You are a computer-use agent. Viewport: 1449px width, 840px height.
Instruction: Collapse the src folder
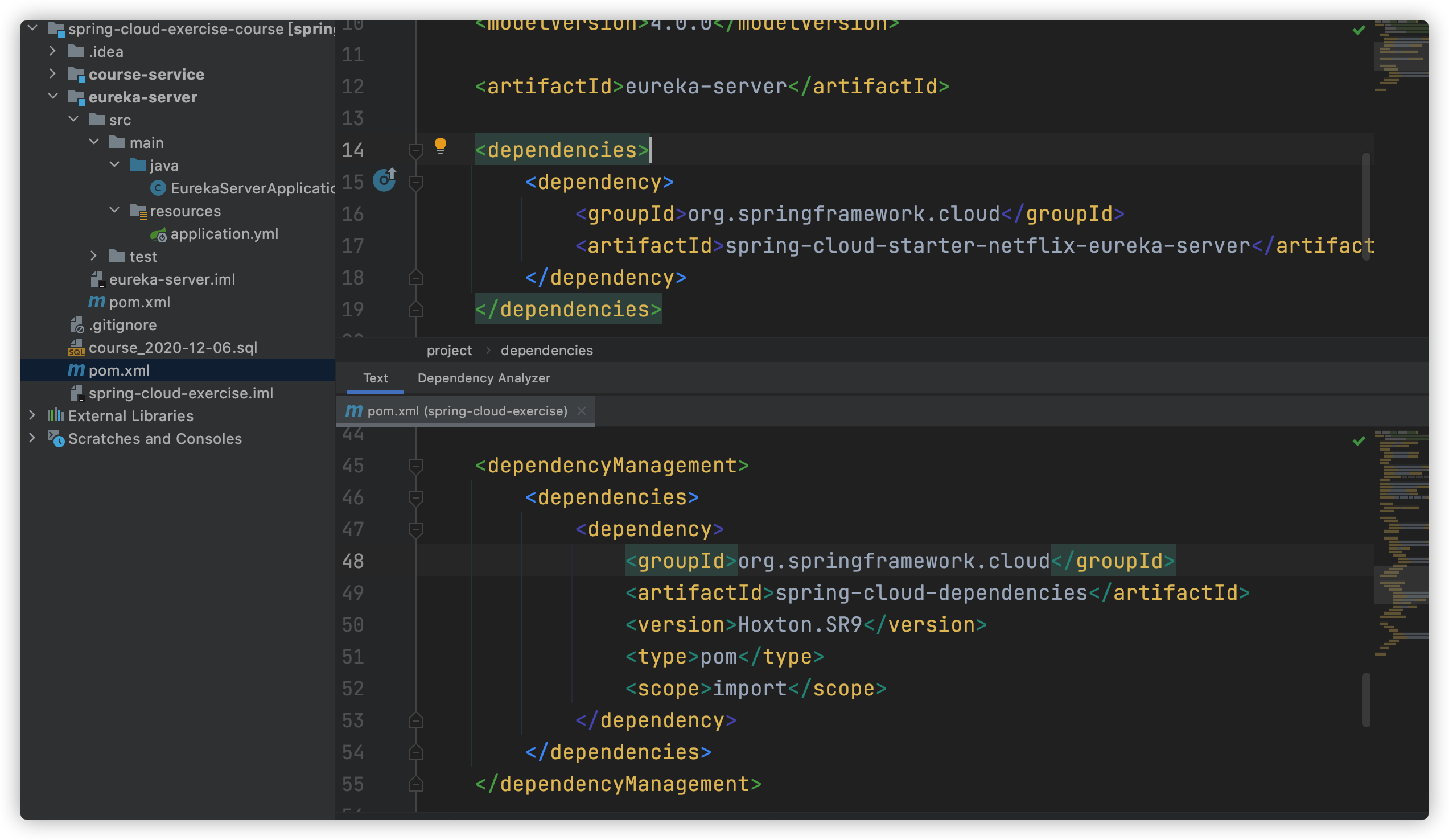pyautogui.click(x=73, y=119)
